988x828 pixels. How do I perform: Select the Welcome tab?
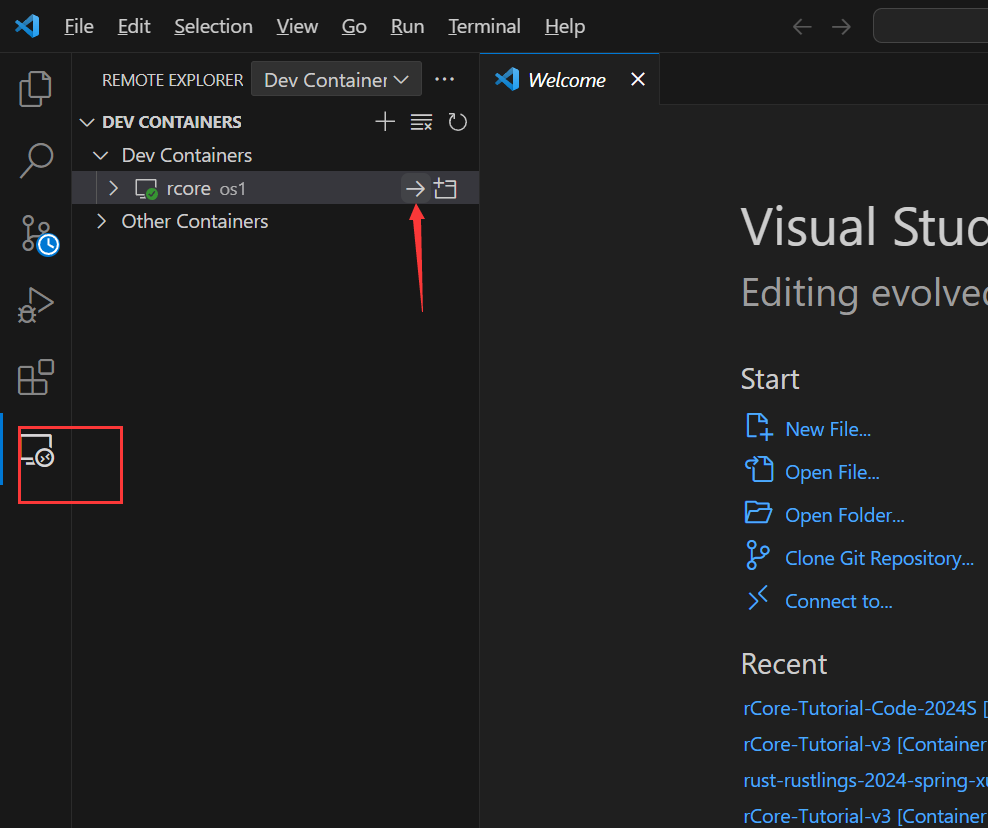(570, 79)
